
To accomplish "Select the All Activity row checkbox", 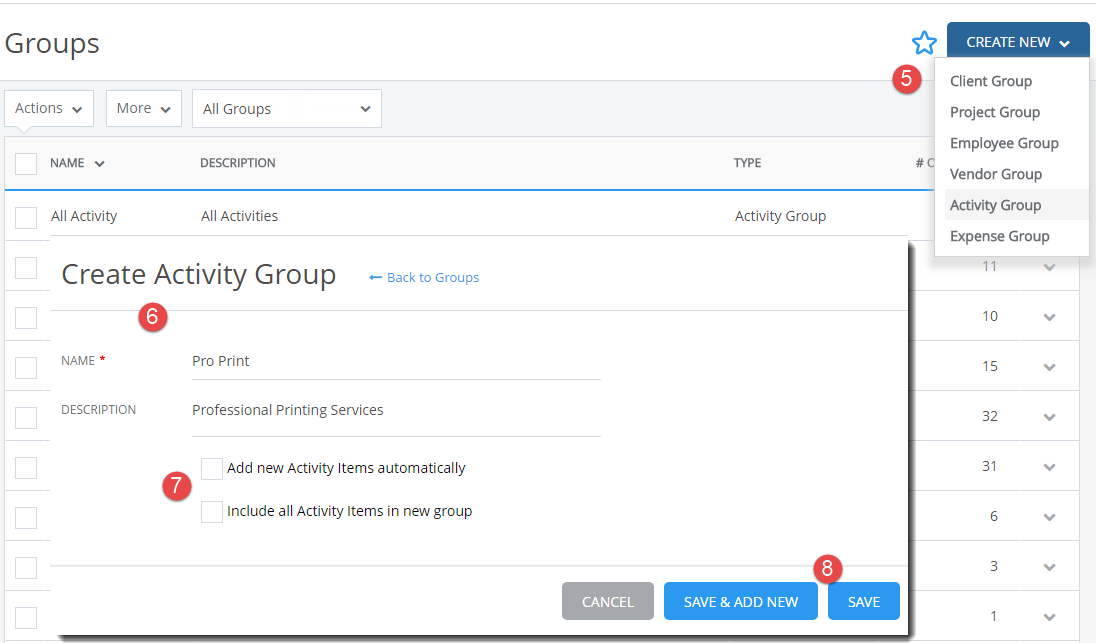I will point(26,217).
